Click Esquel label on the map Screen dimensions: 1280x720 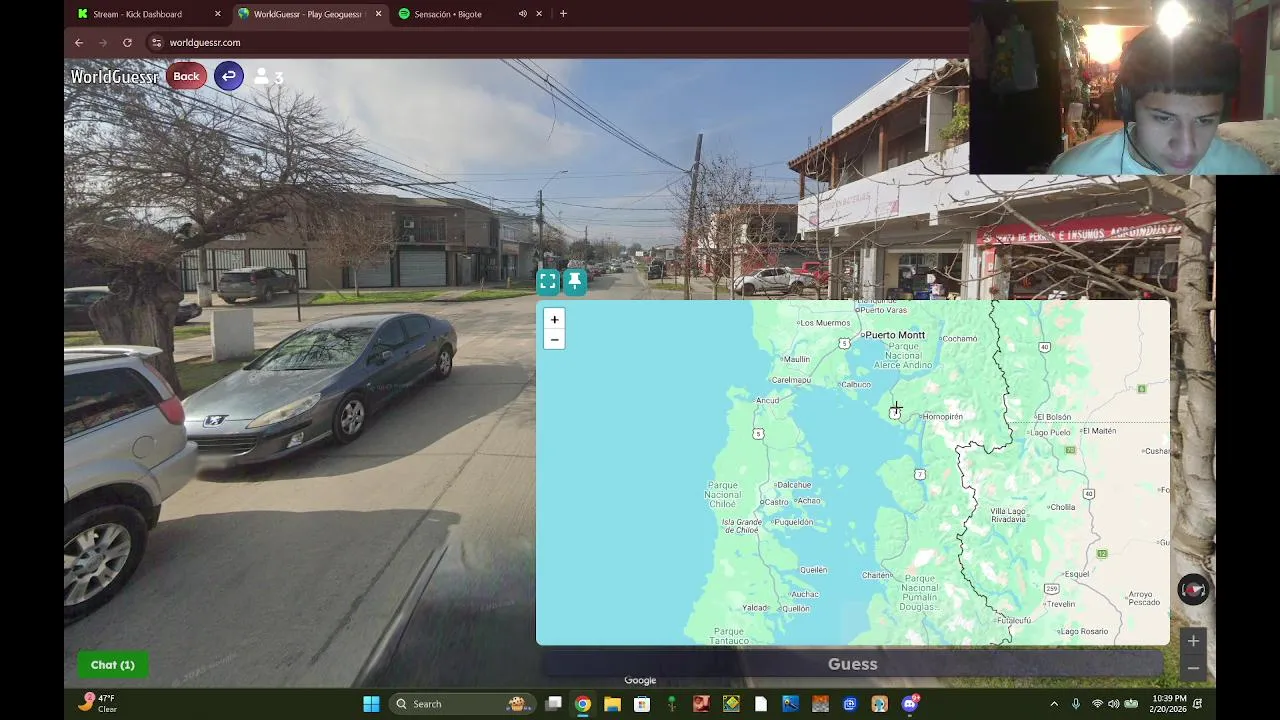pos(1077,574)
